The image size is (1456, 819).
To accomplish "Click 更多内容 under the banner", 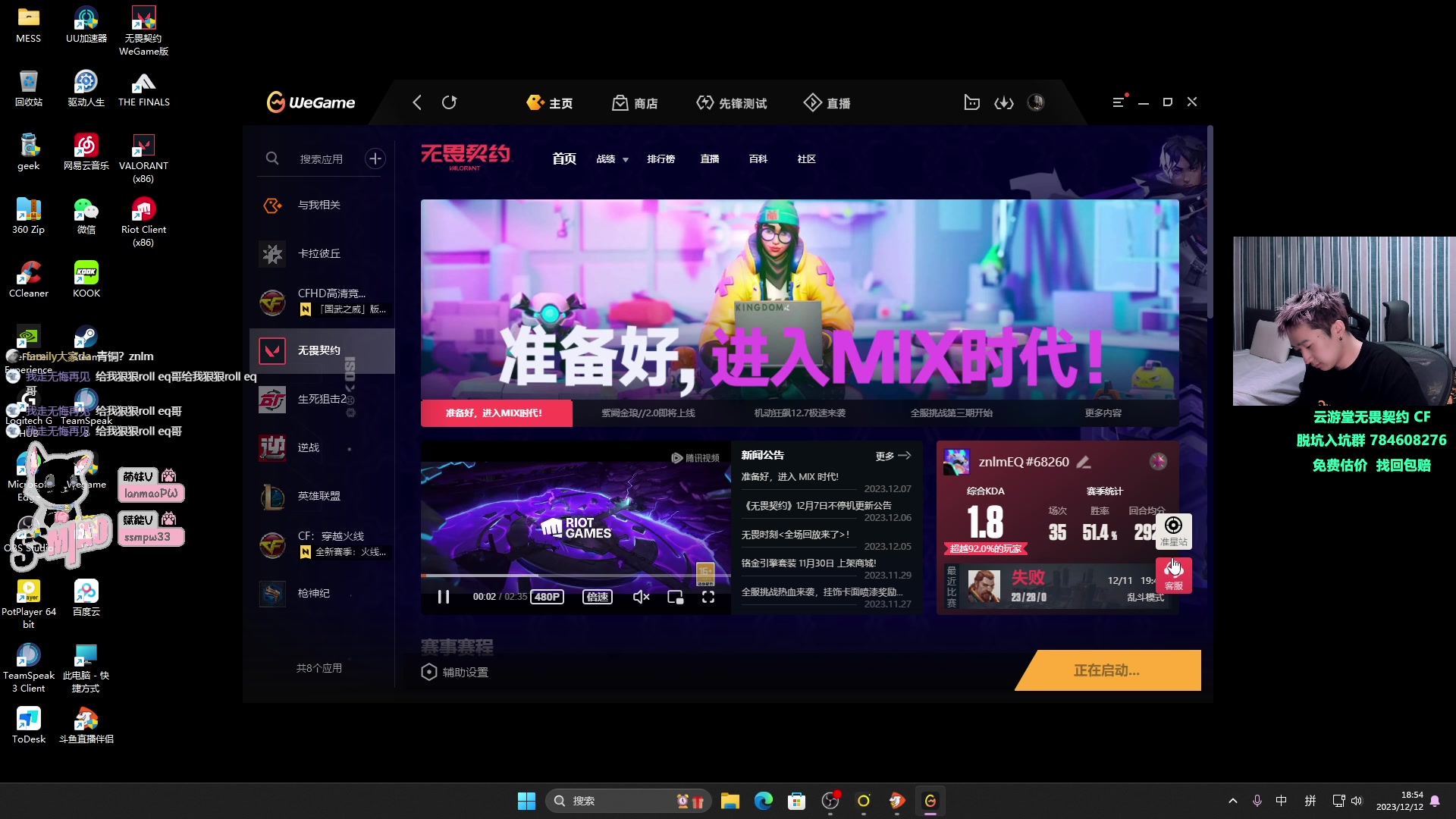I will pos(1103,413).
